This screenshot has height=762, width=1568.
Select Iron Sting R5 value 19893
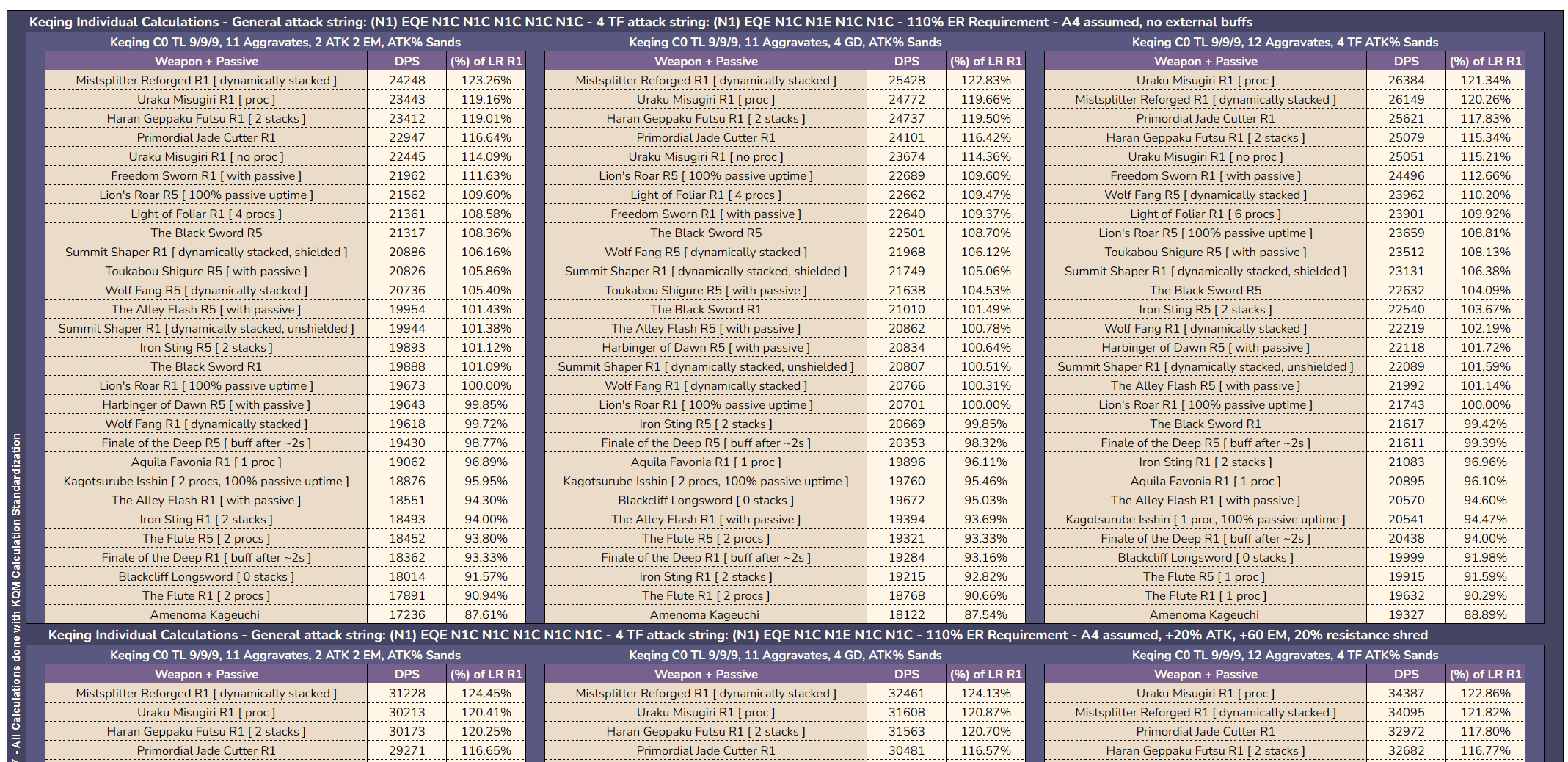tap(406, 347)
